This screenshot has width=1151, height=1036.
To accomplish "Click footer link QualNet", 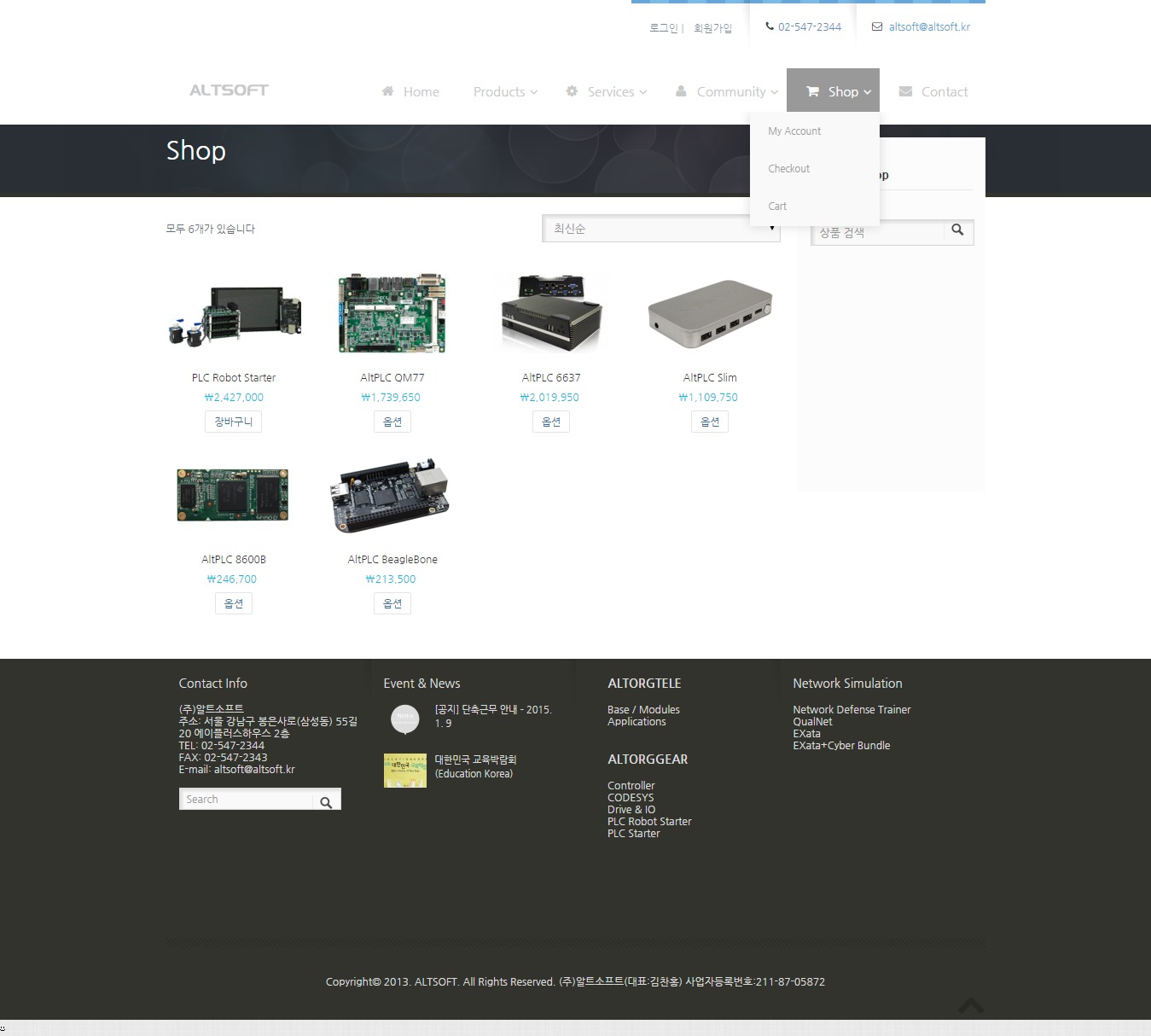I will coord(812,721).
